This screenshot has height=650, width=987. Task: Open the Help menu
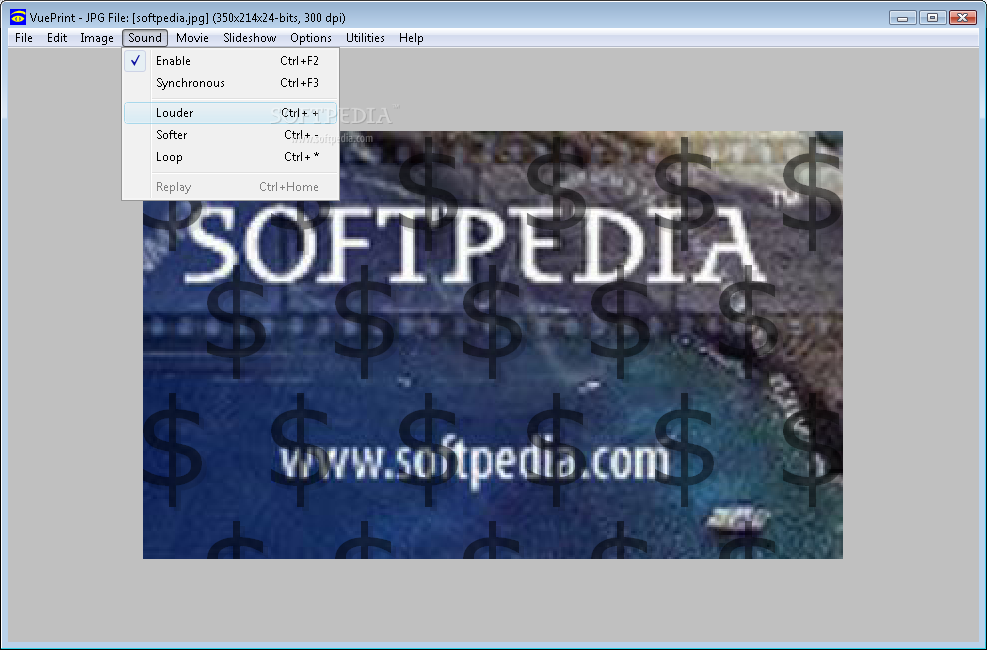point(411,38)
